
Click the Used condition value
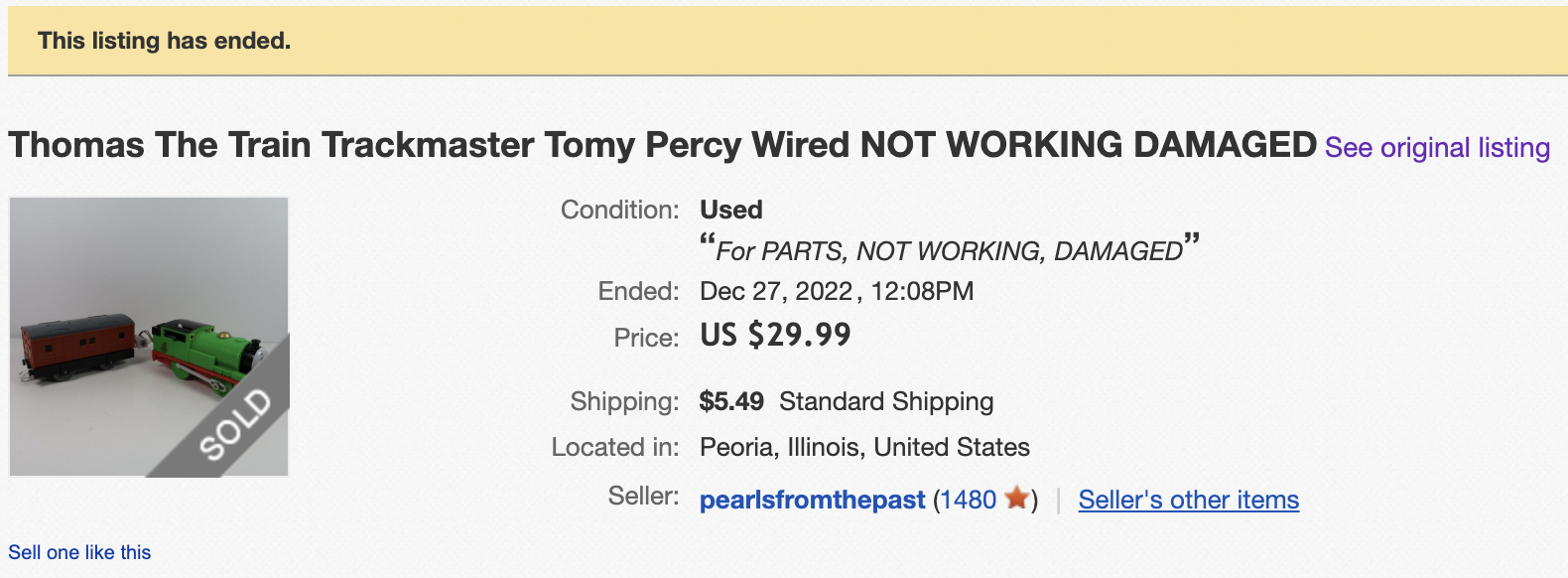click(x=730, y=210)
